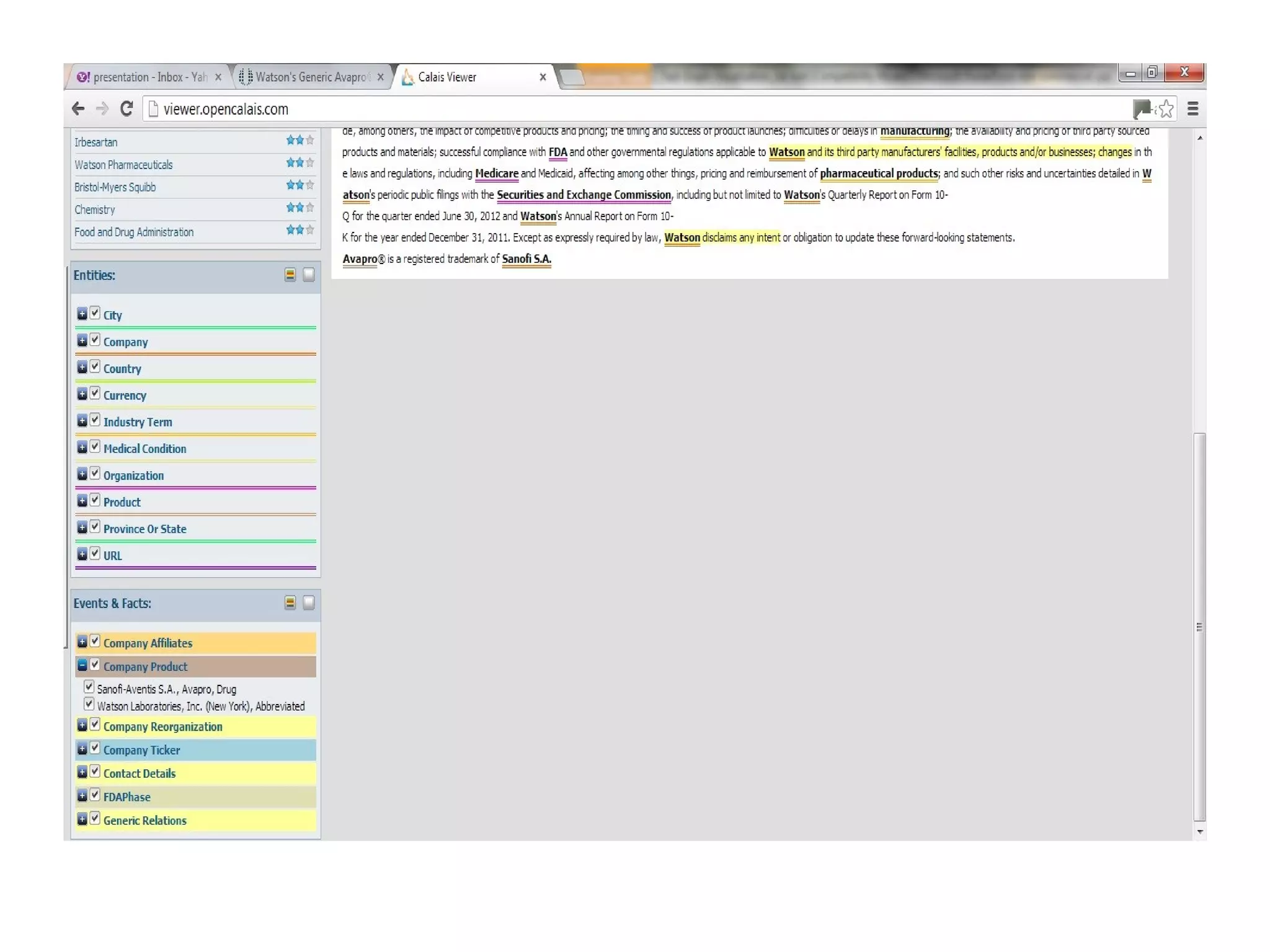Viewport: 1270px width, 952px height.
Task: Click the Bristol-Myers Squibb topic link
Action: [115, 187]
